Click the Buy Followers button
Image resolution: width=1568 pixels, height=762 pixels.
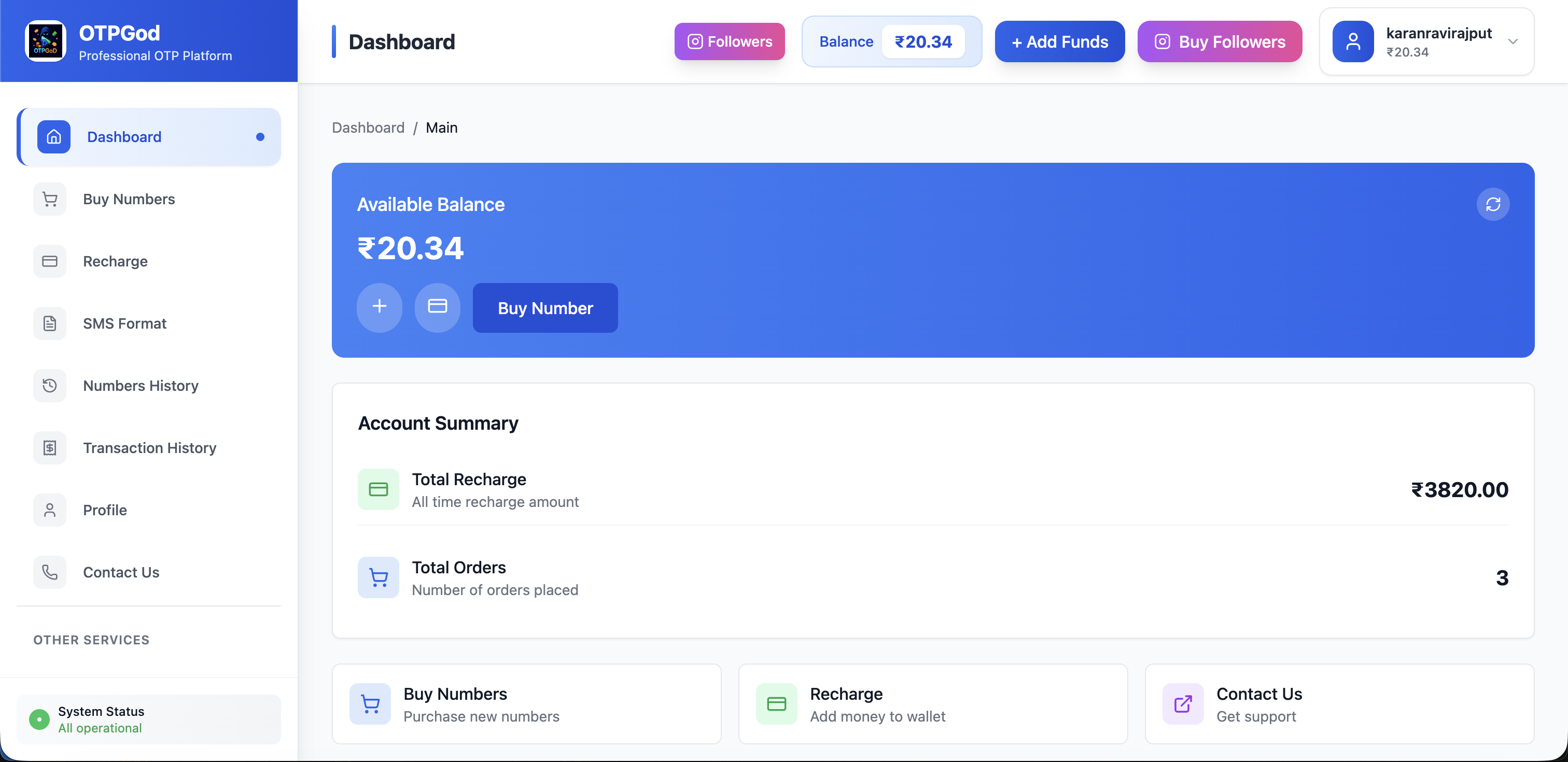pyautogui.click(x=1220, y=41)
